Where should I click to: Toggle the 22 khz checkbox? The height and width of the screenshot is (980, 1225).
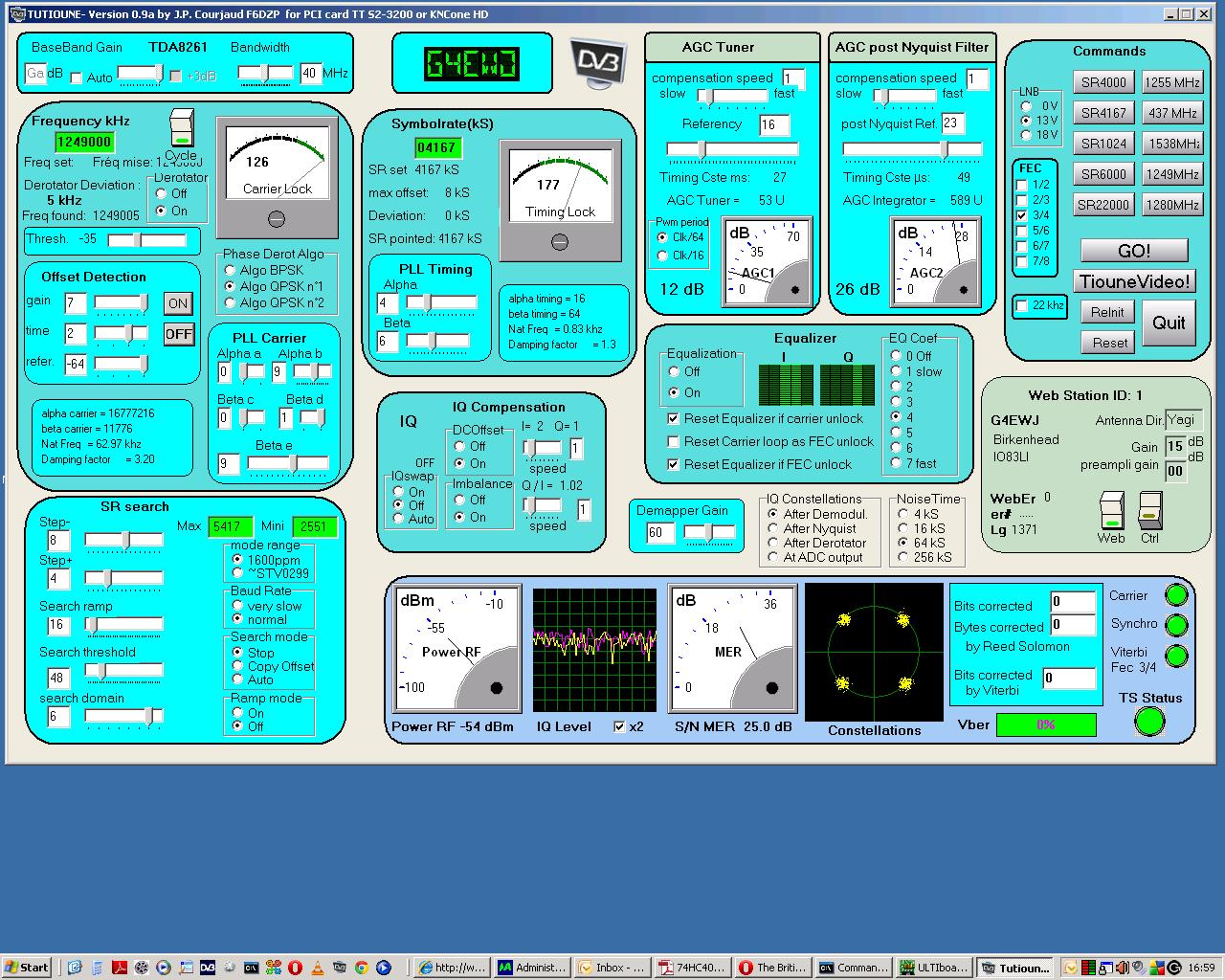[1021, 305]
